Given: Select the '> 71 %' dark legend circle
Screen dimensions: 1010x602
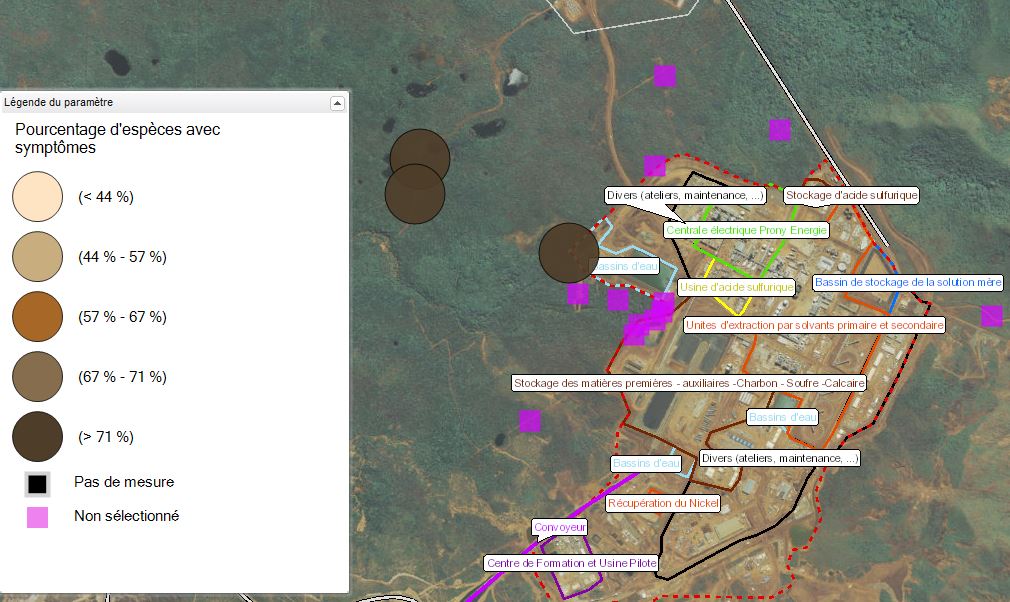Looking at the screenshot, I should point(38,437).
